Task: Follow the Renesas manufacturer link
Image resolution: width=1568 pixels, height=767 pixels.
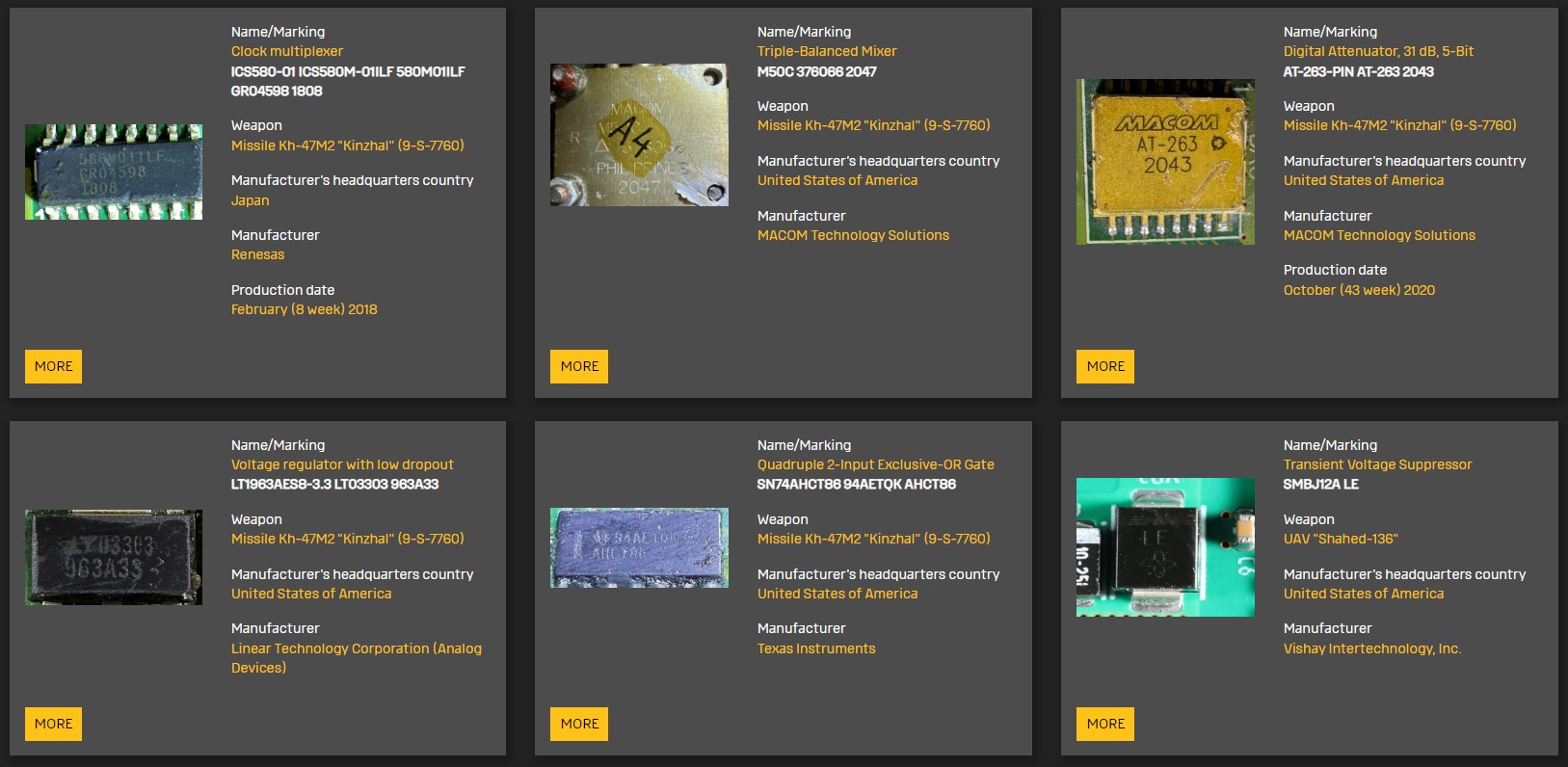Action: point(257,254)
